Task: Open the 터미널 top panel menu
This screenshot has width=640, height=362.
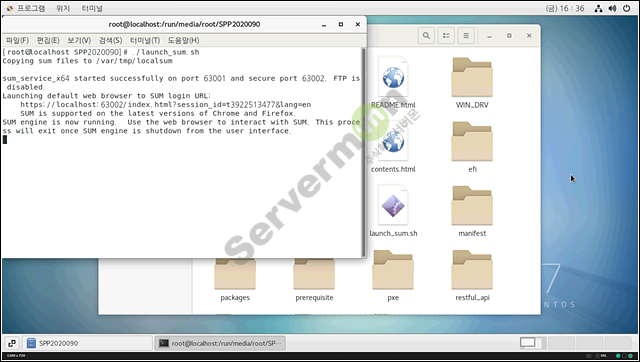Action: point(92,8)
